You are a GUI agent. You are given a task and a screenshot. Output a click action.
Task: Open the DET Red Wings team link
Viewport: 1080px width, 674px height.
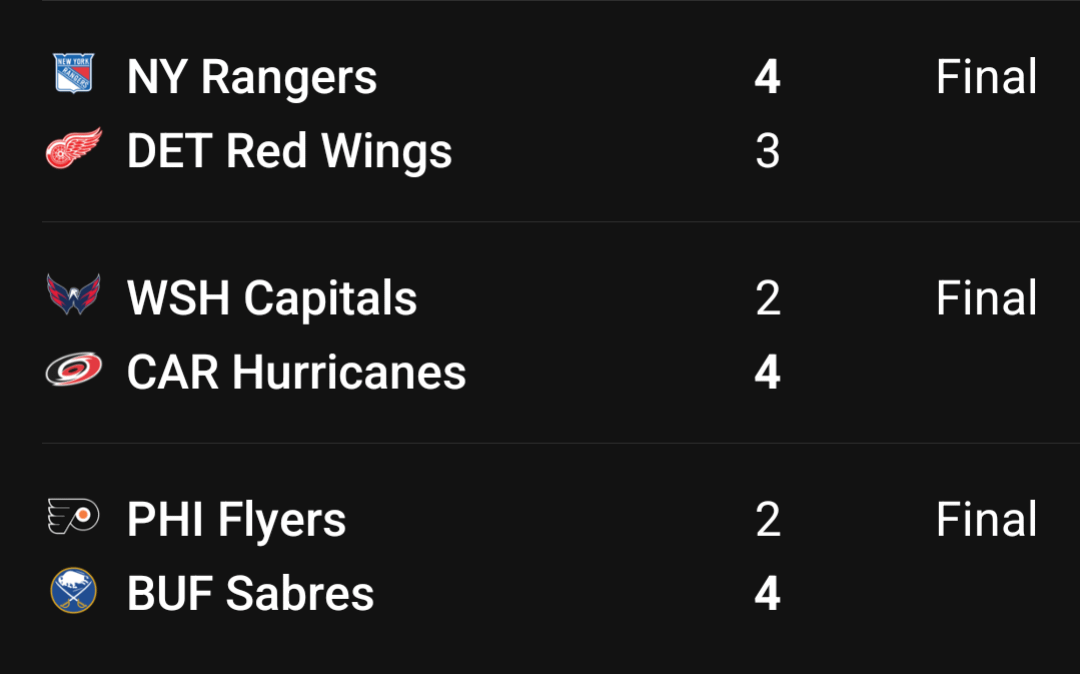tap(289, 151)
